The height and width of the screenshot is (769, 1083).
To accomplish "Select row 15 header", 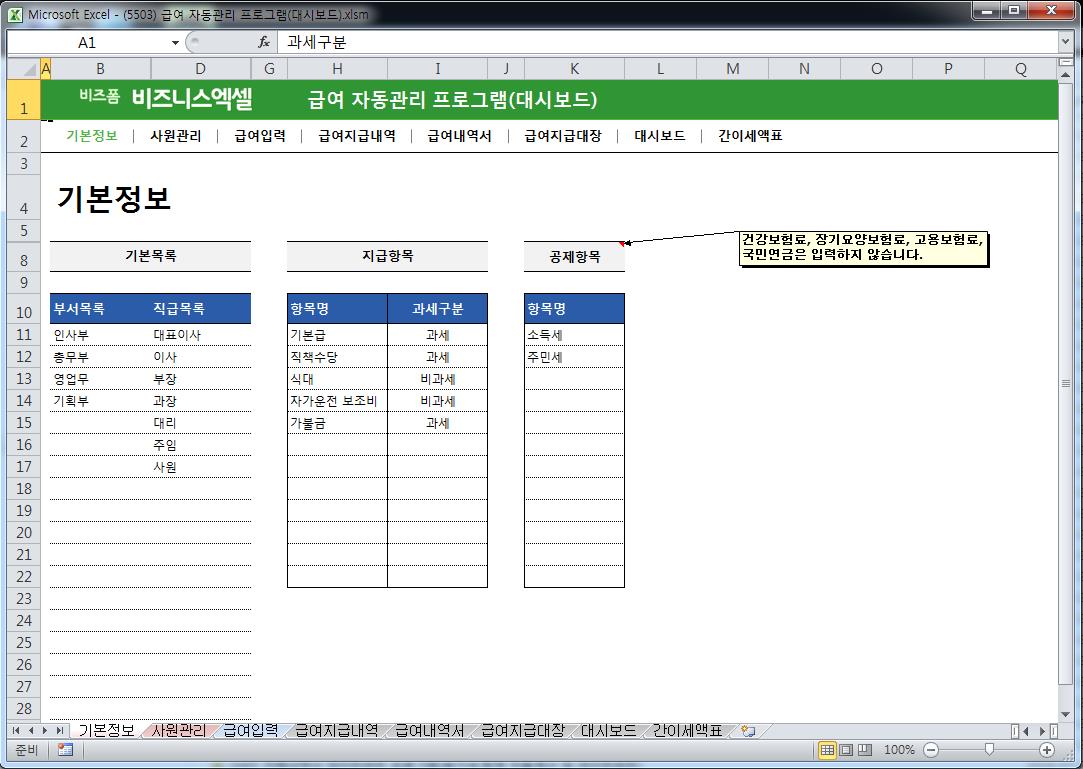I will [x=23, y=423].
